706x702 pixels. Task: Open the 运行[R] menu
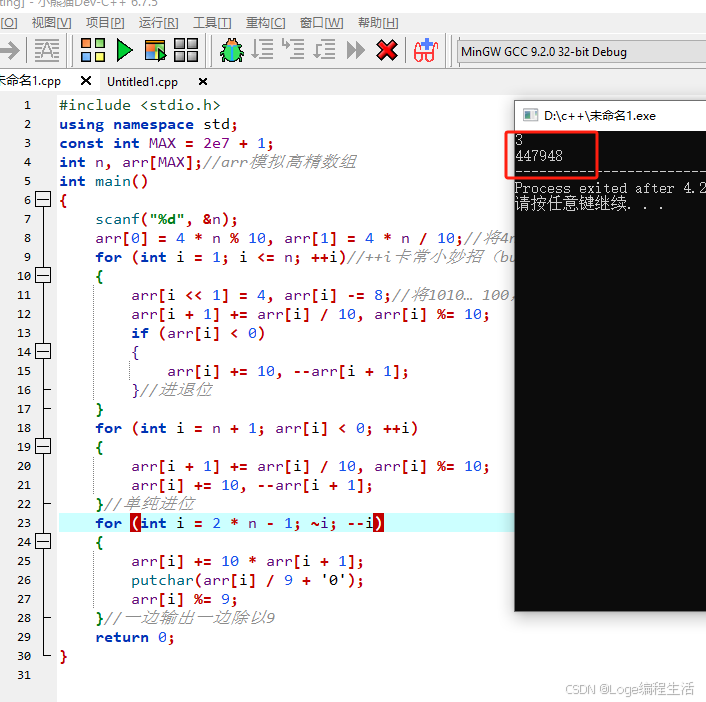point(158,23)
